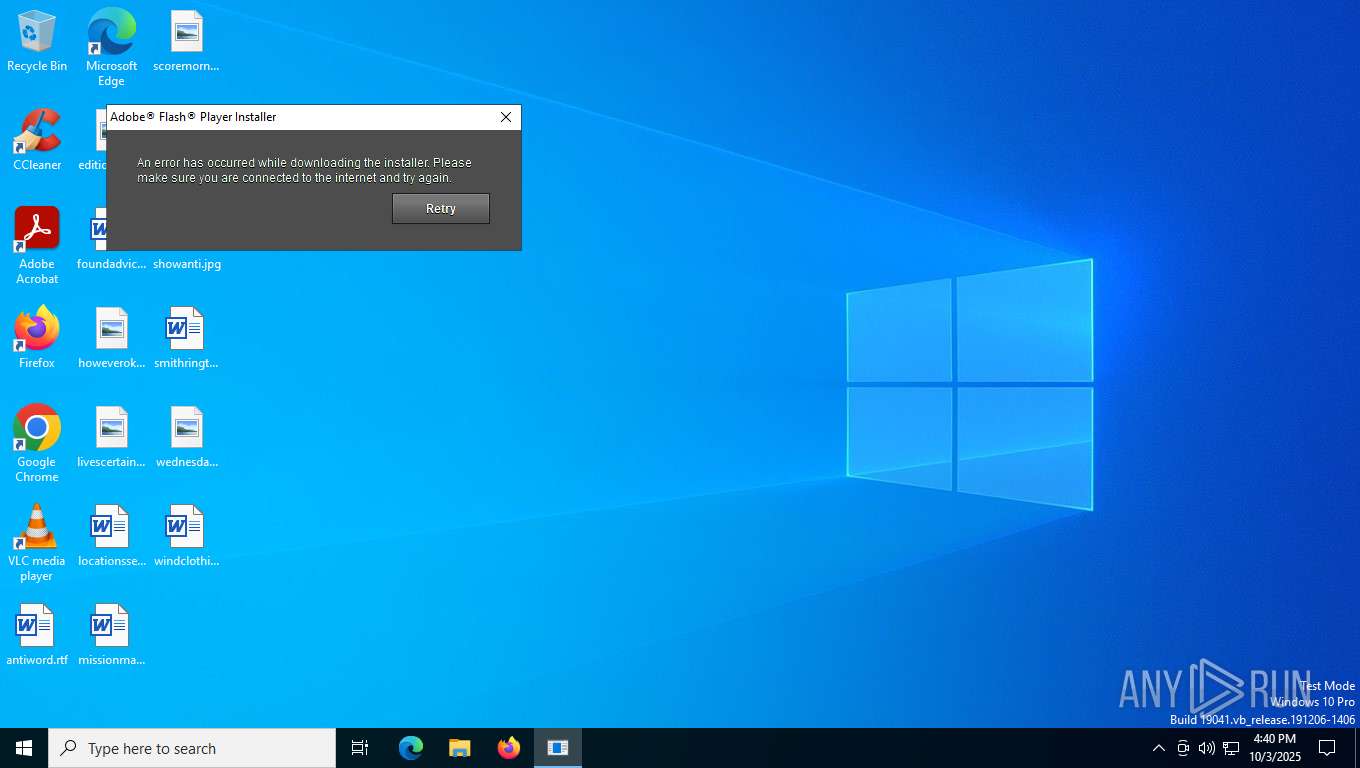
Task: Select the smithringt Word document
Action: 186,338
